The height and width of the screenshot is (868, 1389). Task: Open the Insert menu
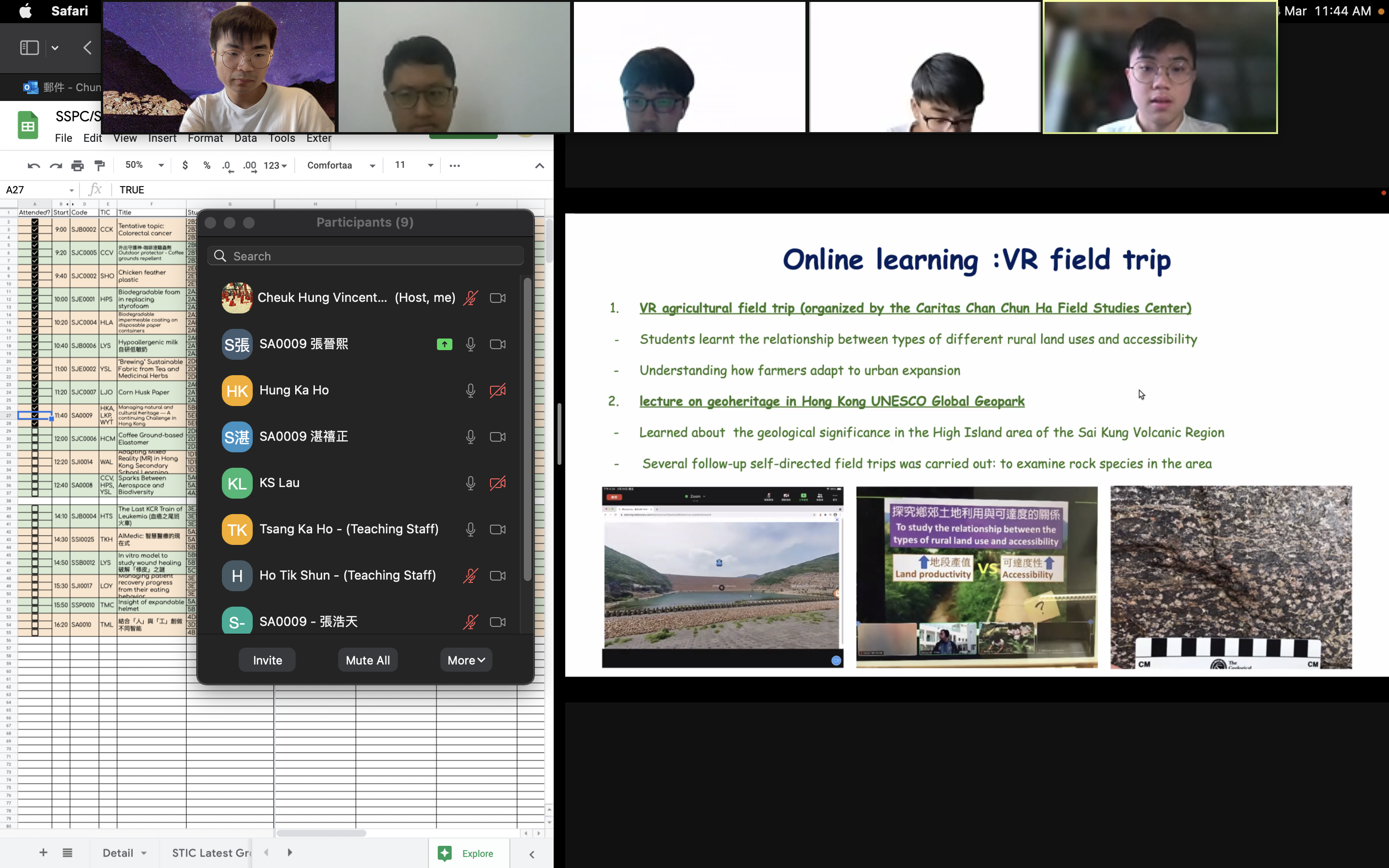(x=162, y=138)
